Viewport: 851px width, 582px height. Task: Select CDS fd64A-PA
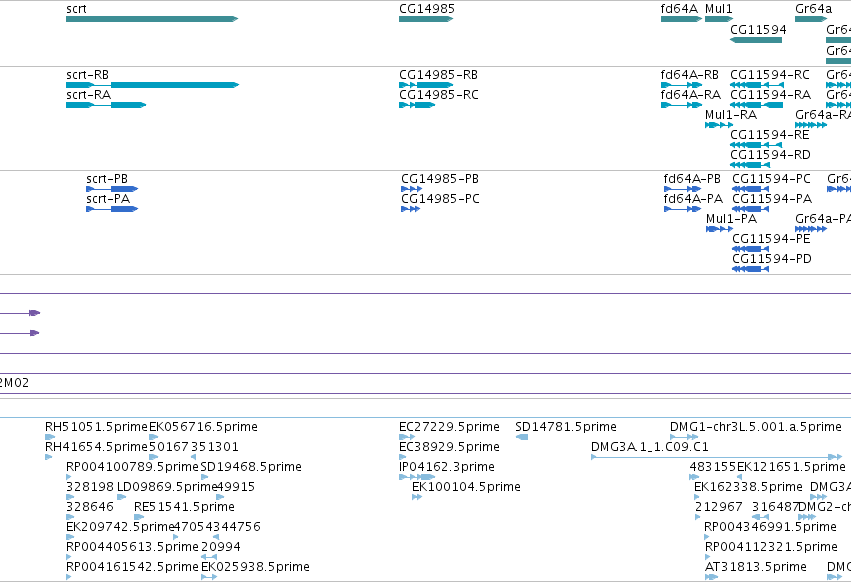coord(682,209)
